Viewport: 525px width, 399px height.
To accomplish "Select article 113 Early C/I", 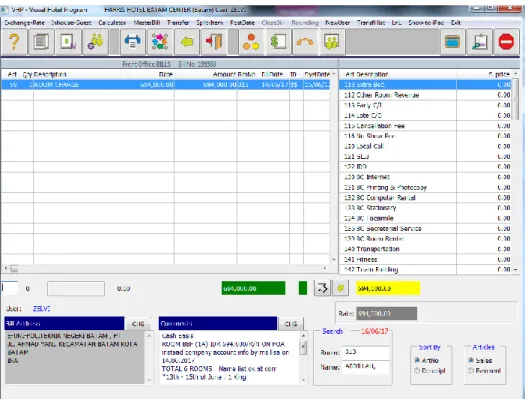I will pos(426,105).
